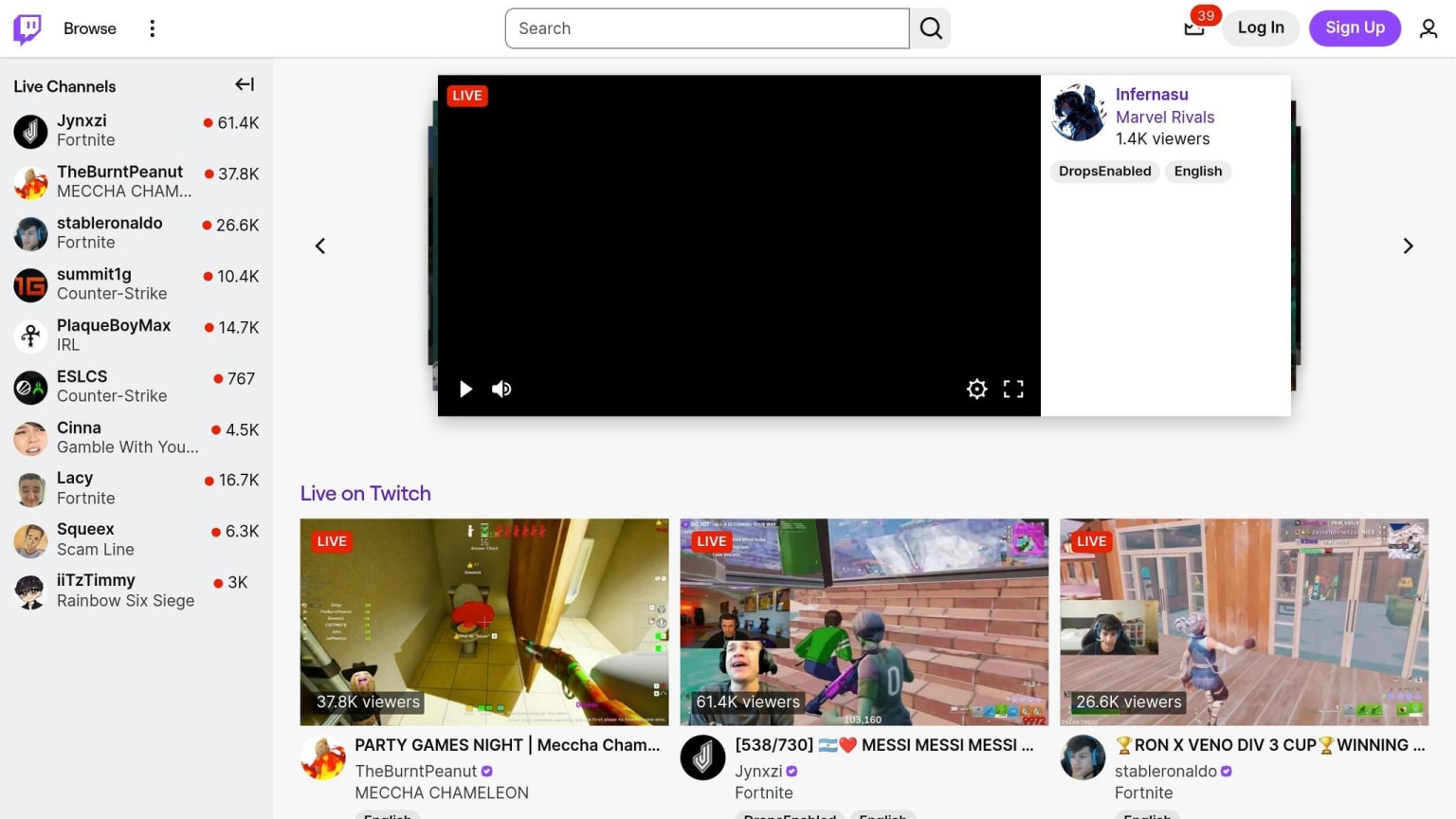
Task: Go to next carousel stream
Action: (x=1408, y=246)
